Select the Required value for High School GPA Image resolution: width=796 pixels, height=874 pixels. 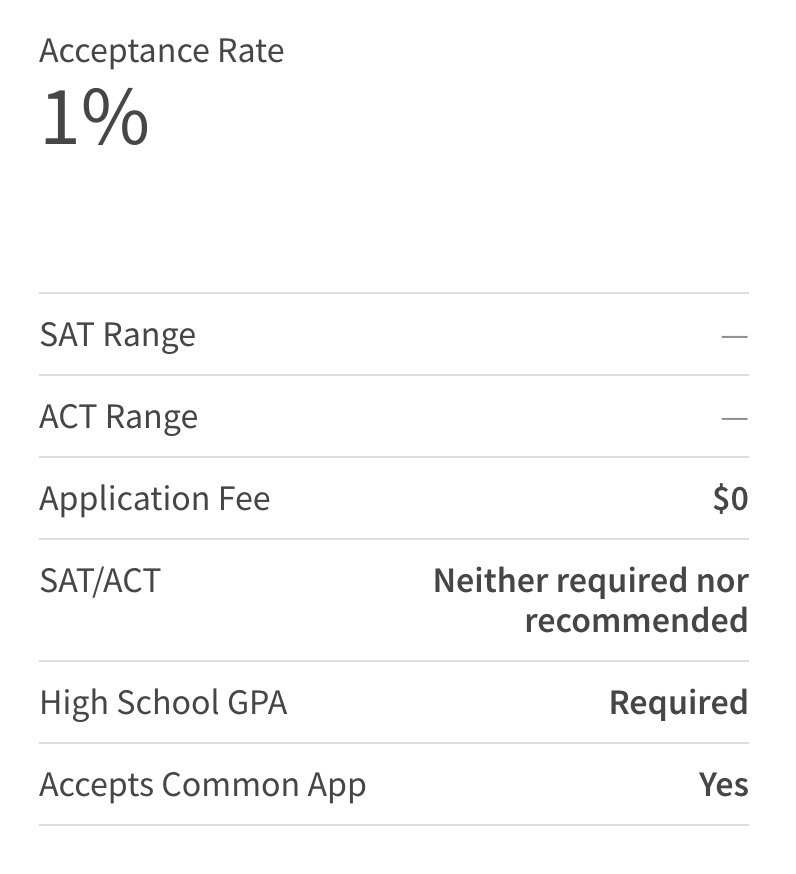pos(678,703)
